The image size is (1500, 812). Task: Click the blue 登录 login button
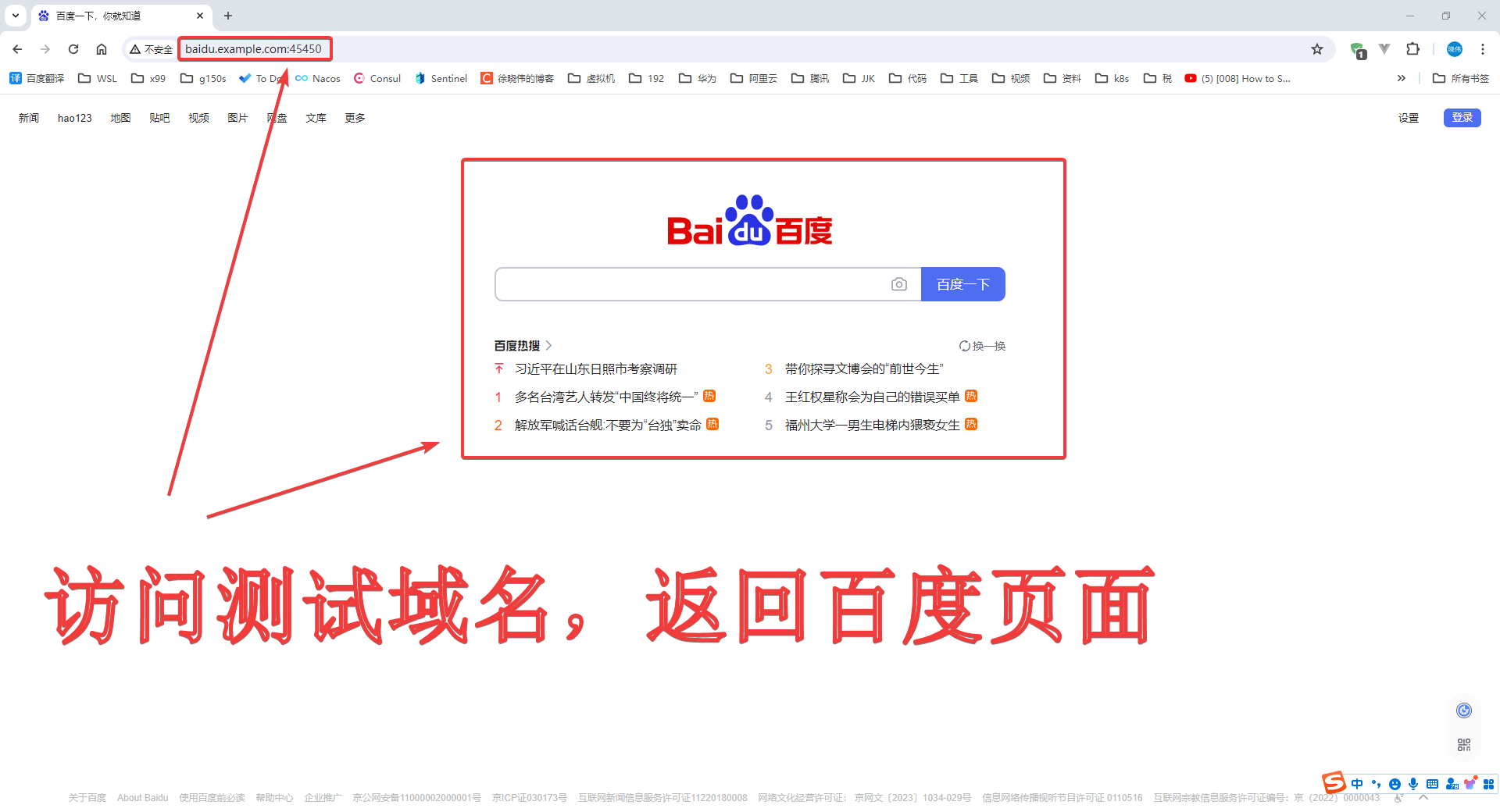coord(1462,118)
